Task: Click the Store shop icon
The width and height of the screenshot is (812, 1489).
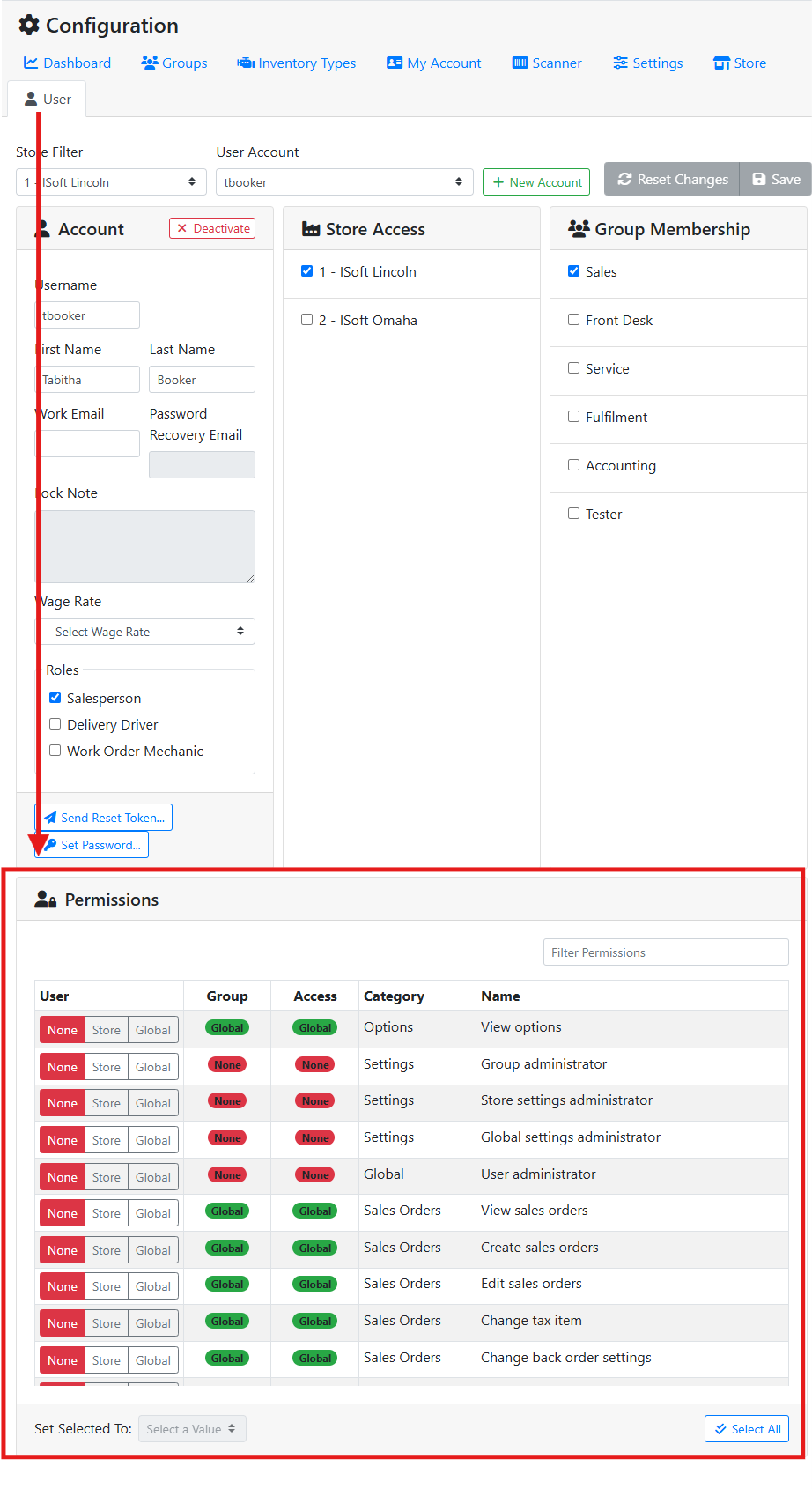Action: click(x=721, y=63)
